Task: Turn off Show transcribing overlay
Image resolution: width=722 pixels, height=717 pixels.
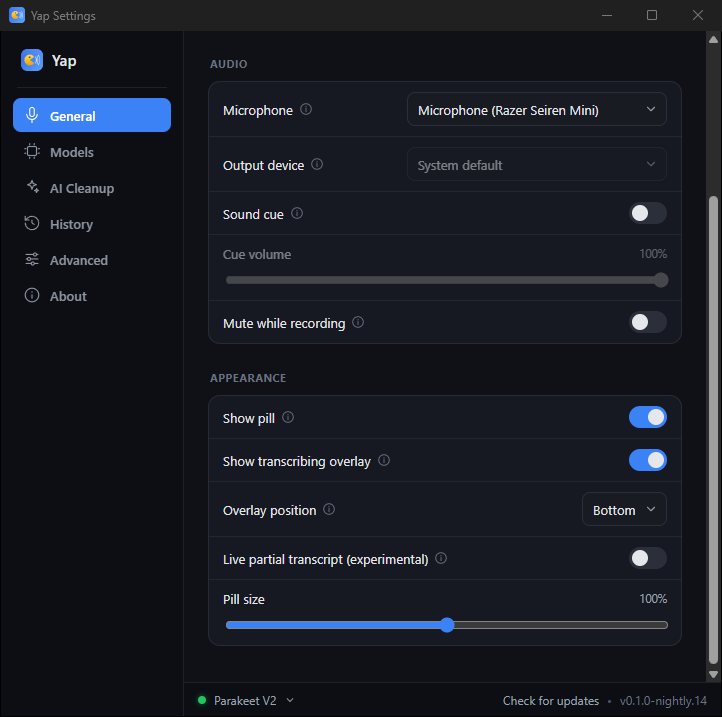Action: pyautogui.click(x=647, y=460)
